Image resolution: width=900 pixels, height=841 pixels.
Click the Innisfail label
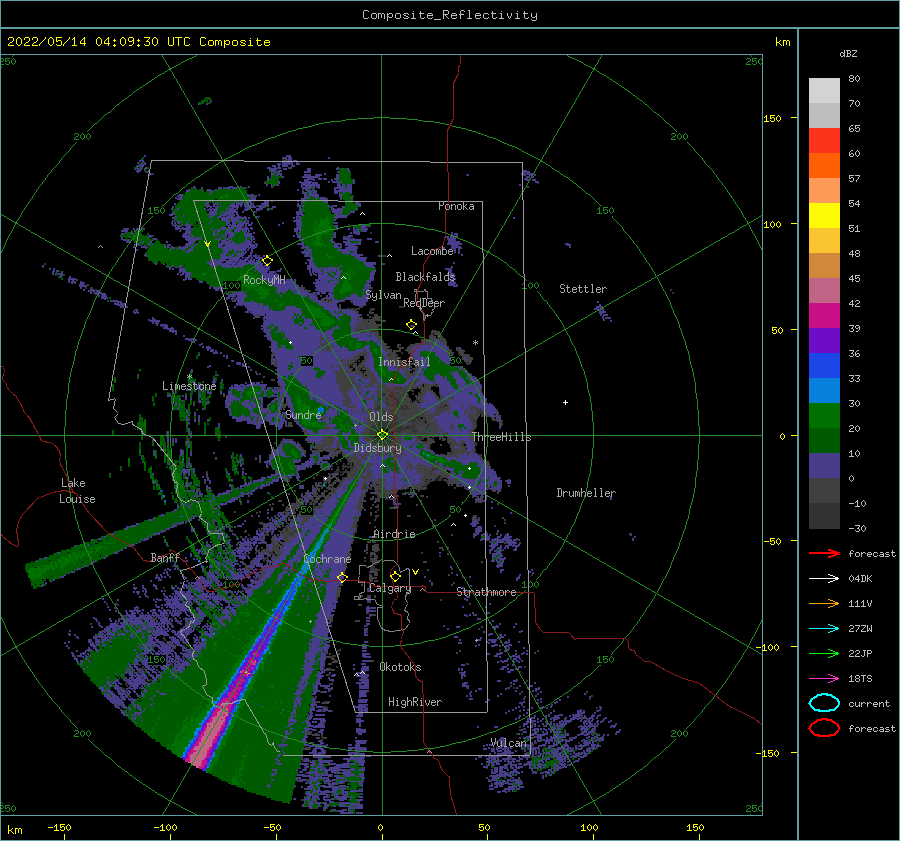click(x=404, y=362)
